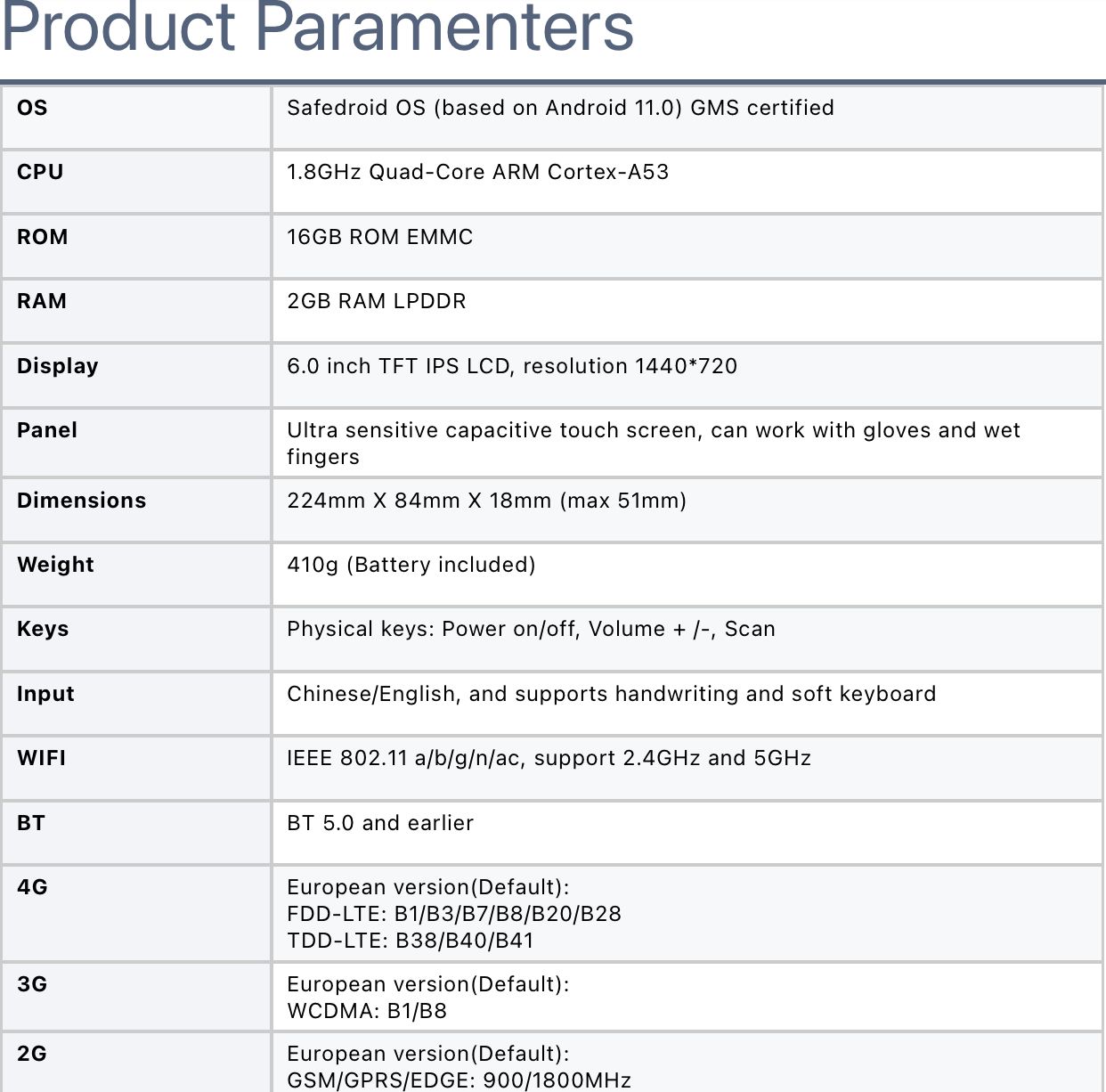Click the WIFI row label
Screen dimensions: 1106x1092
pos(42,758)
